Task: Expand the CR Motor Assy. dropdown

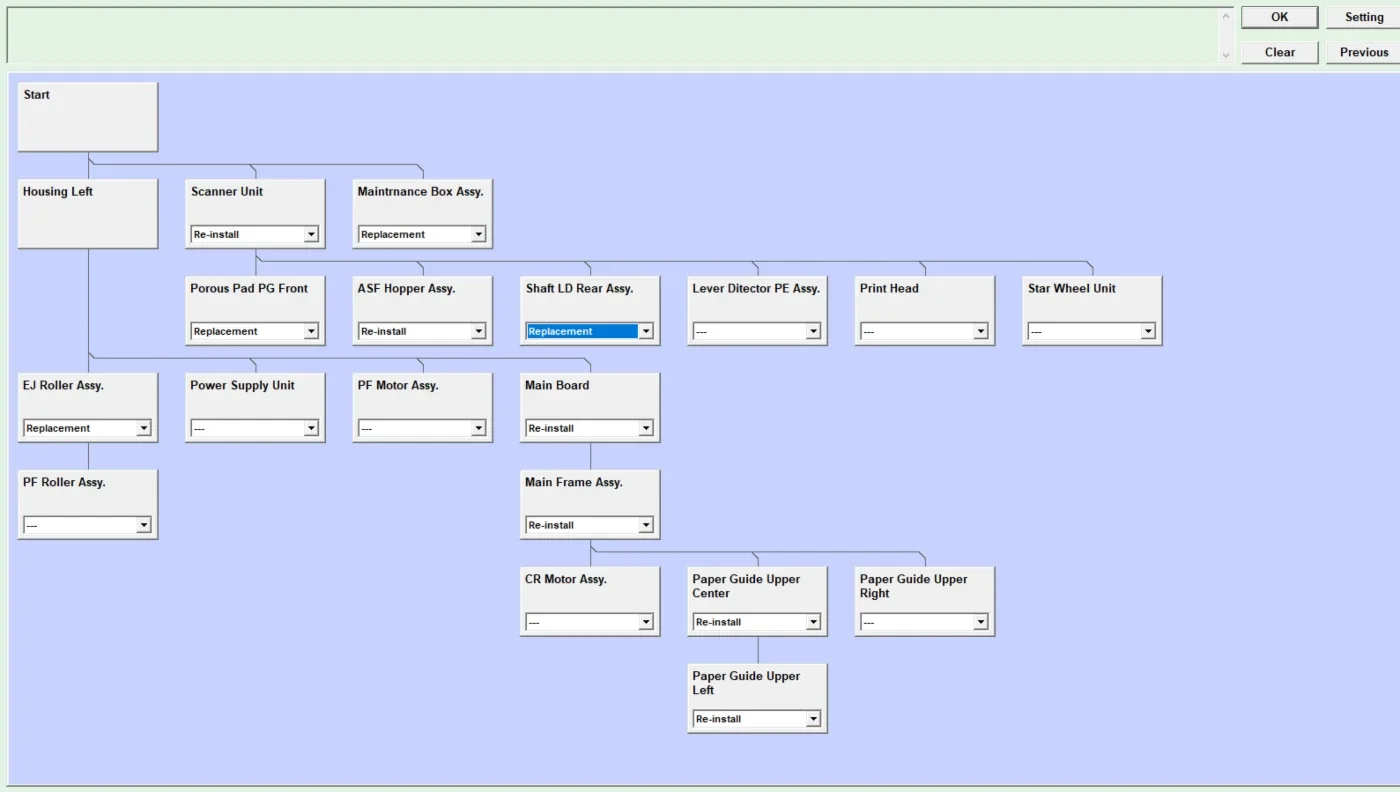Action: (589, 622)
